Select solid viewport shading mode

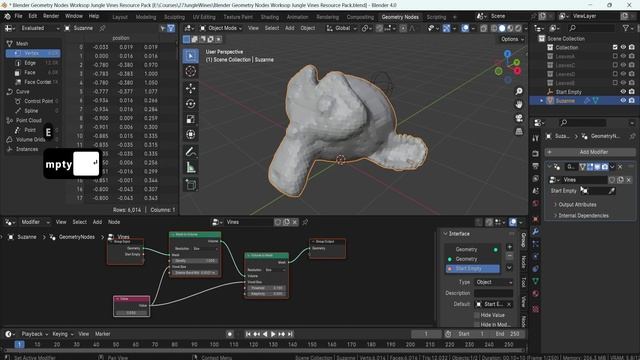tap(502, 28)
